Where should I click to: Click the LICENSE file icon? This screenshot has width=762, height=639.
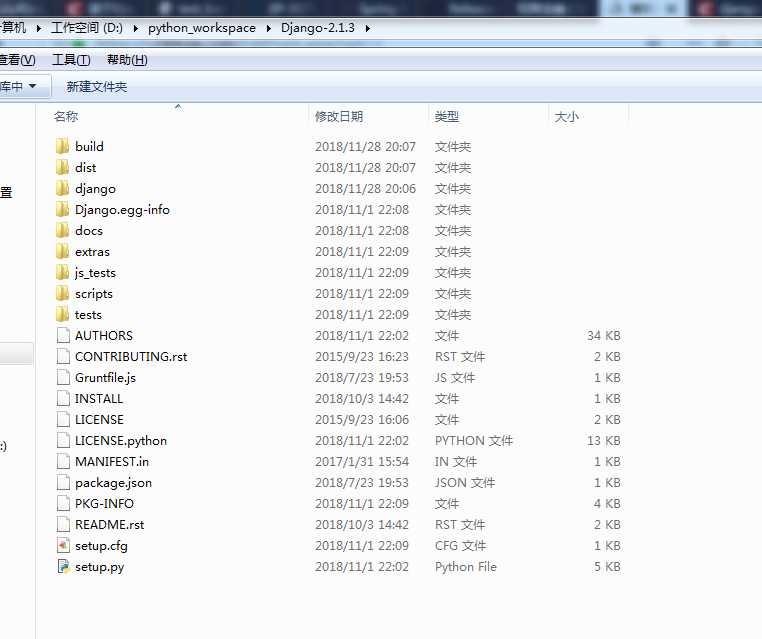63,419
